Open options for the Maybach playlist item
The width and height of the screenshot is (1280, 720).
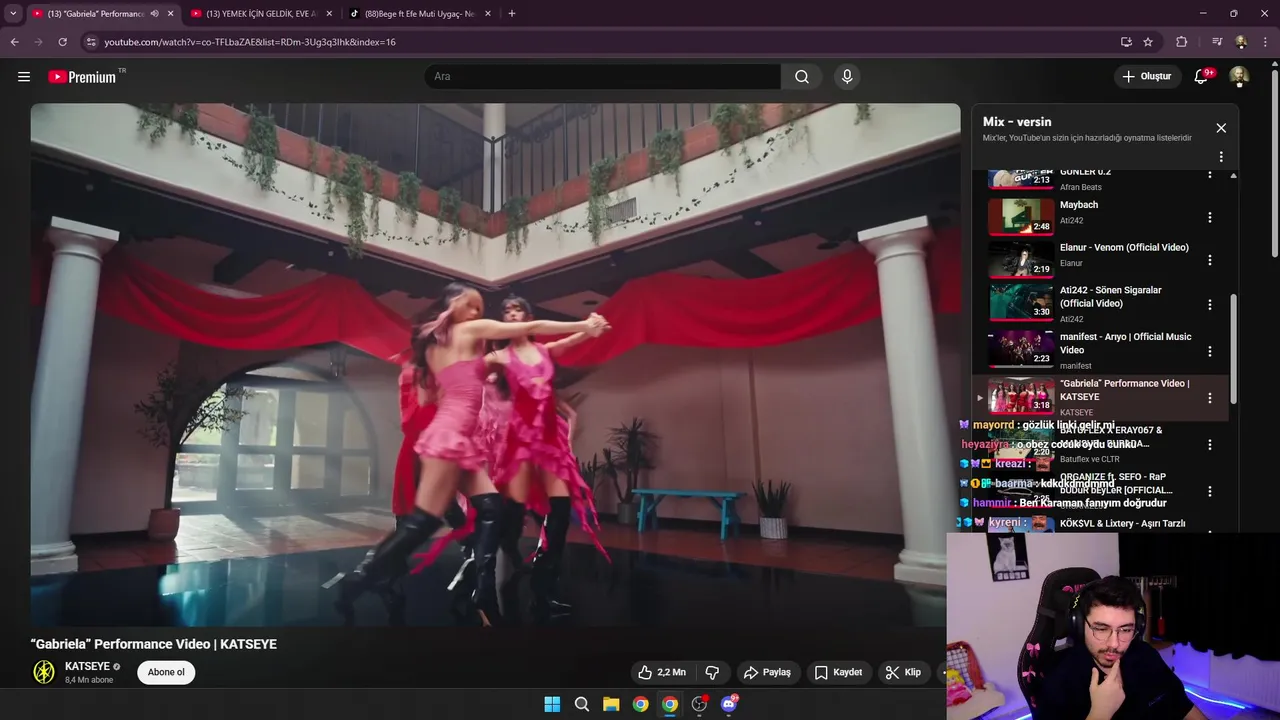tap(1209, 217)
